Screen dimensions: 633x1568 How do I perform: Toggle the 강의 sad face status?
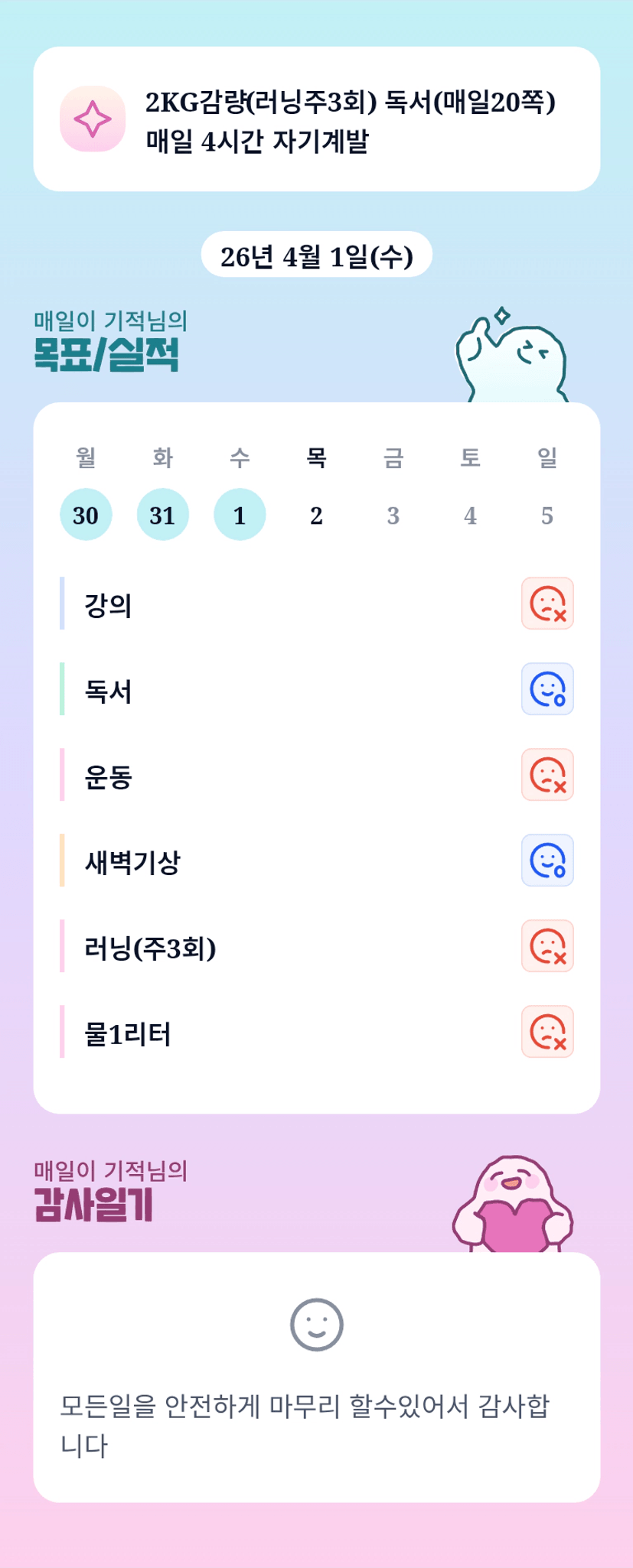(547, 603)
